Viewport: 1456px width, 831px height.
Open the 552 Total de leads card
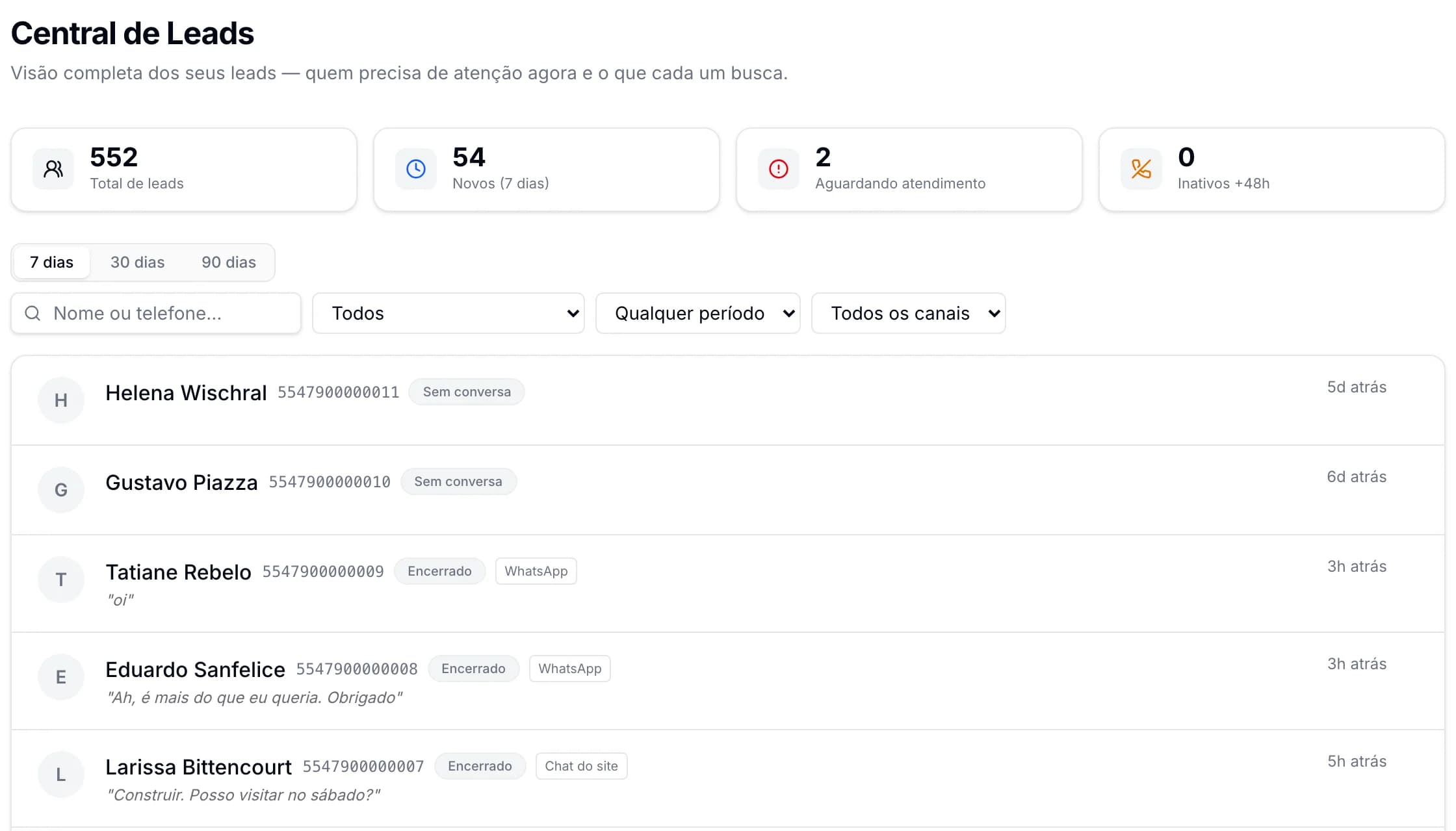(x=184, y=170)
